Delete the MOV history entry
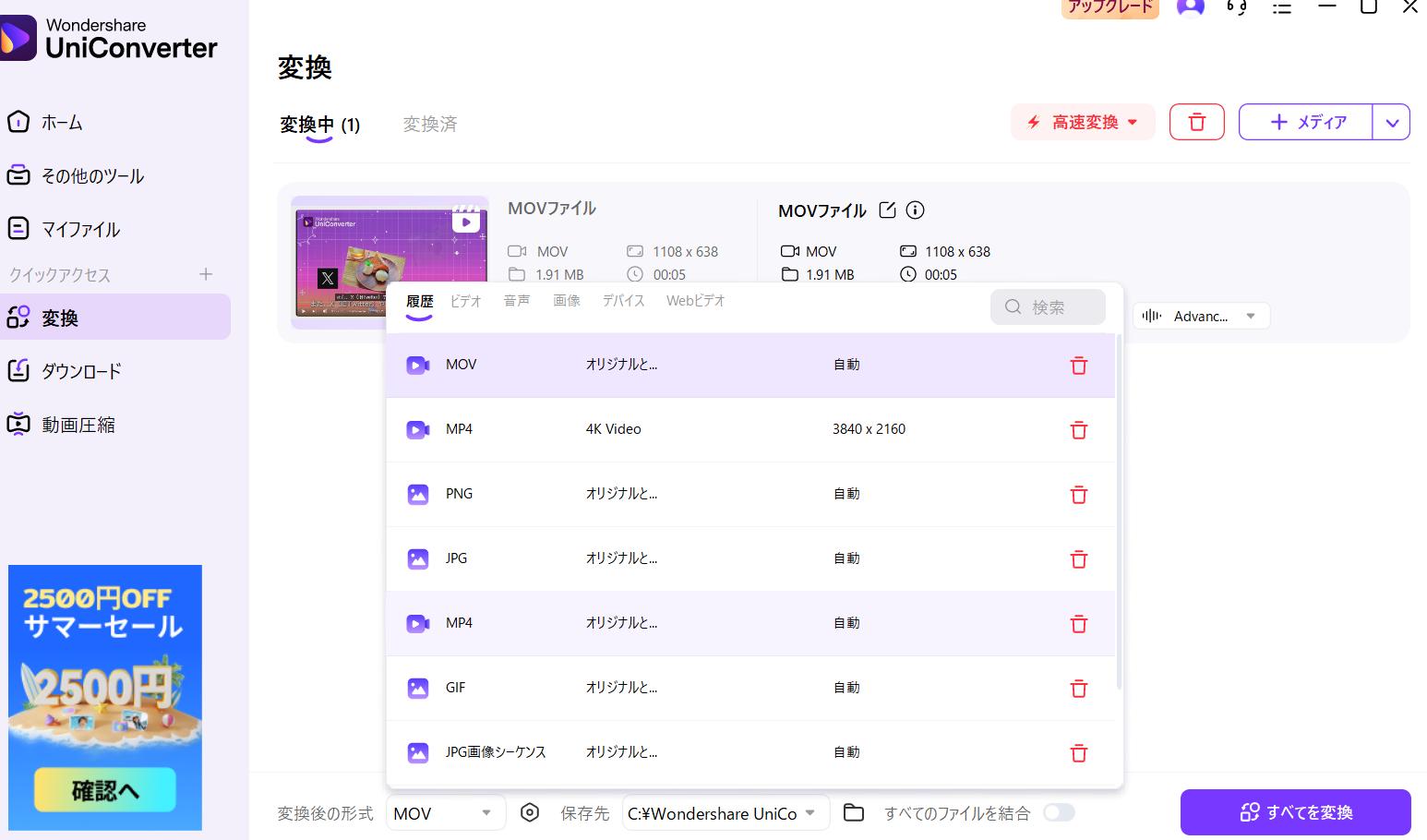Image resolution: width=1427 pixels, height=840 pixels. tap(1078, 366)
